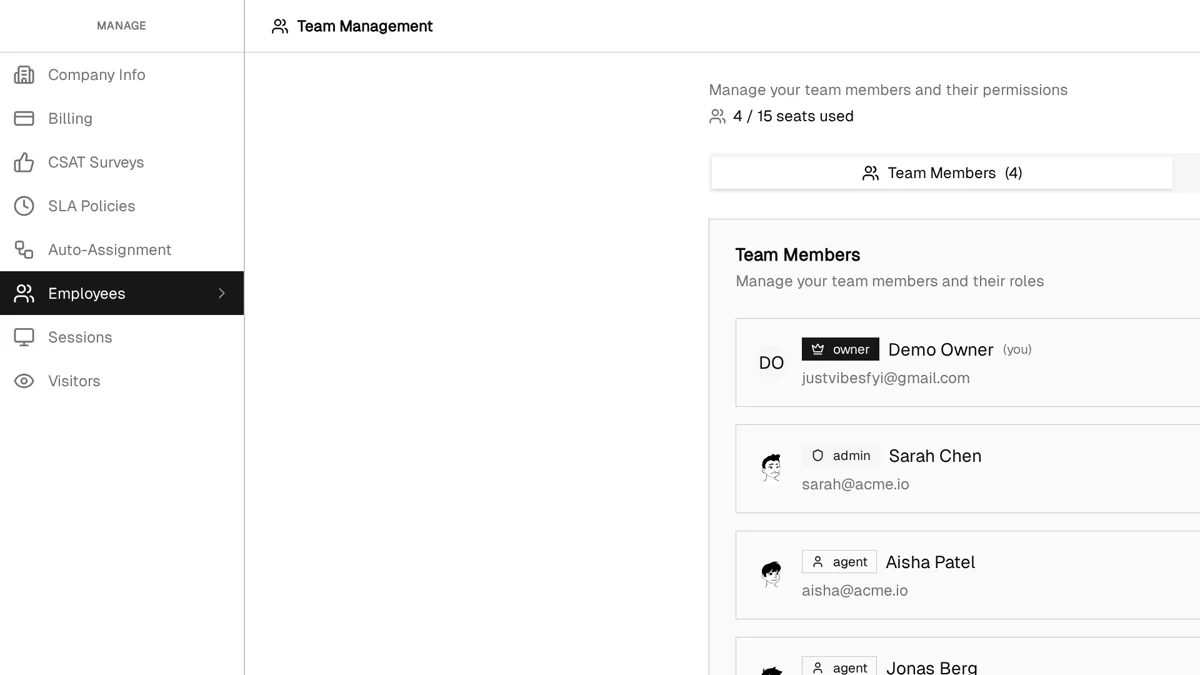Go to the Visitors page
1200x675 pixels.
point(122,381)
